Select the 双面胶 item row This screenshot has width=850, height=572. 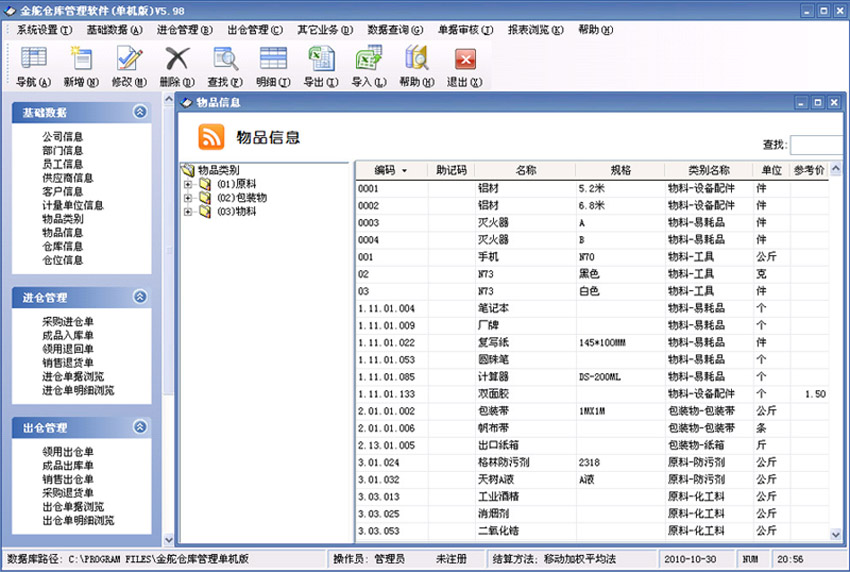592,394
